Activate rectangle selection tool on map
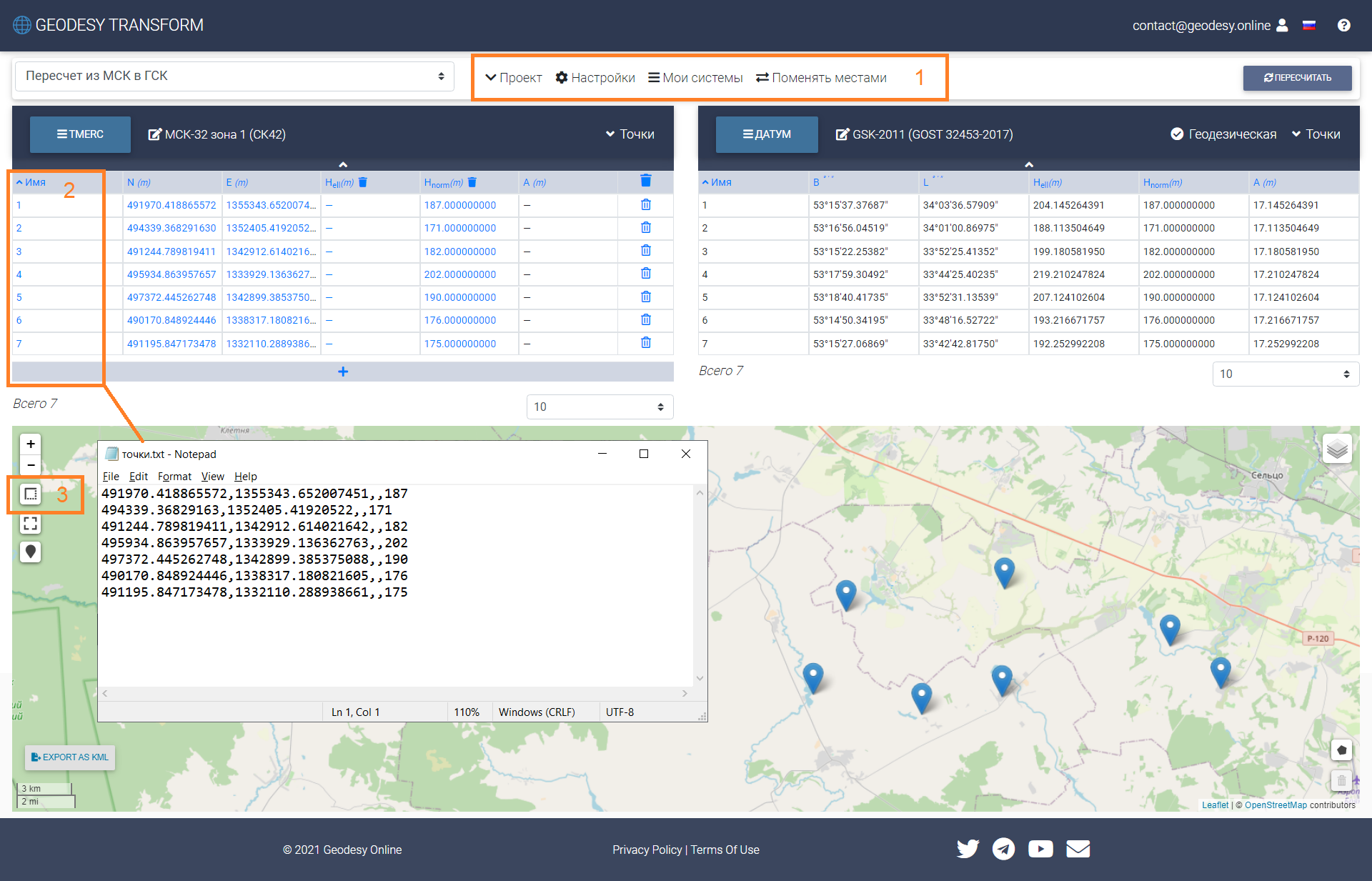 30,494
